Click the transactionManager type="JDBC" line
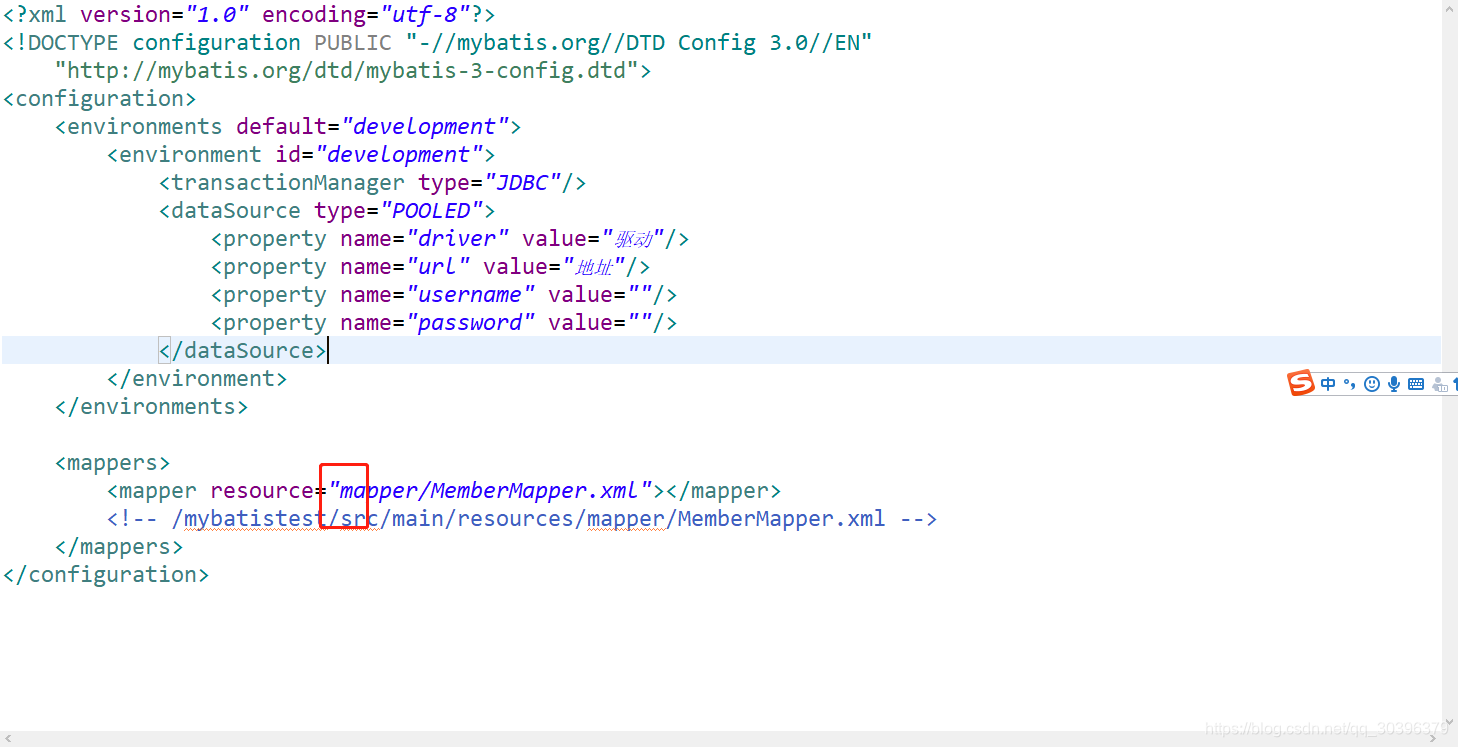Screen dimensions: 1458x747 372,183
